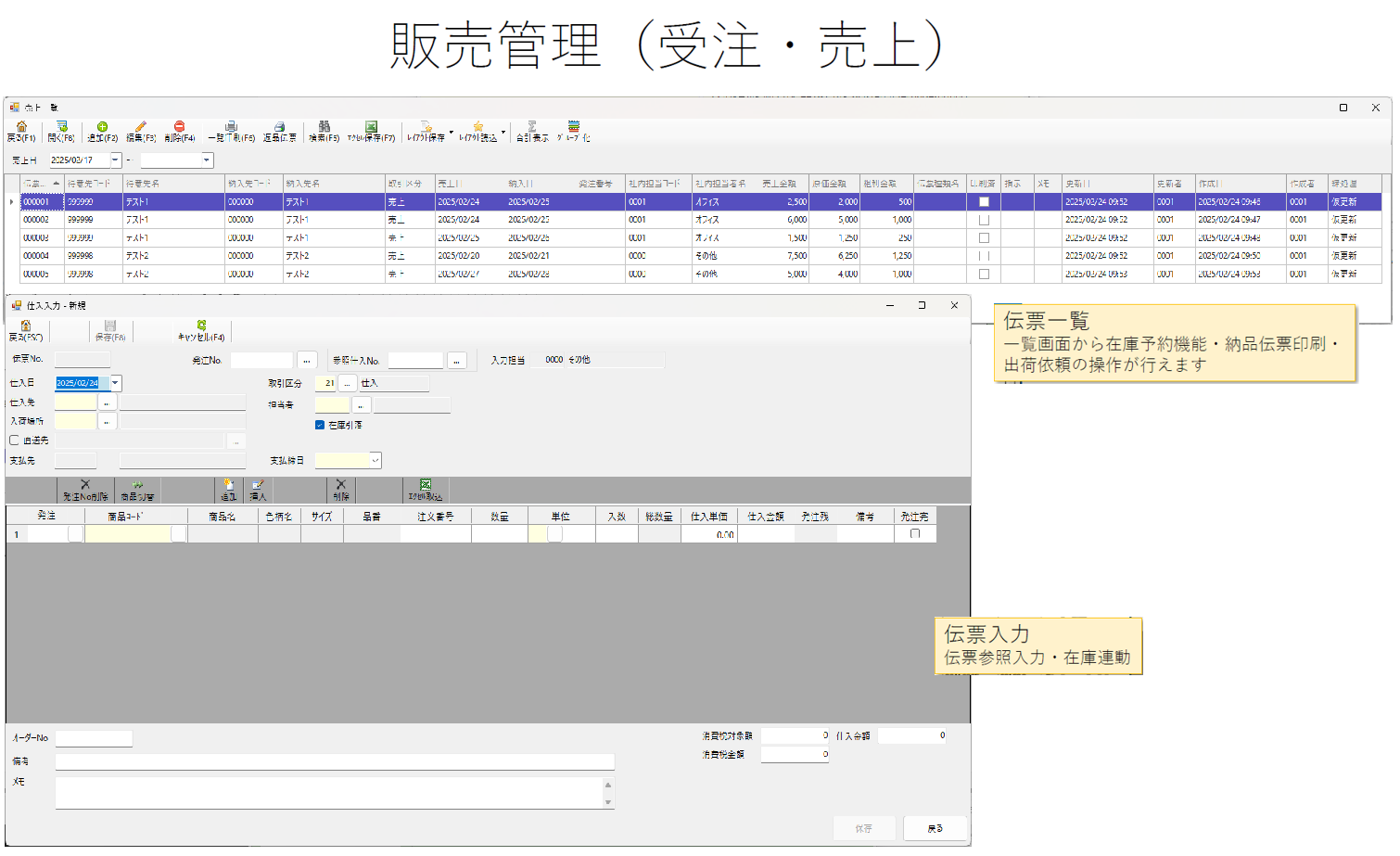Screen dimensions: 1400x856
Task: Click the 合計表示 sigma totals icon
Action: (x=532, y=127)
